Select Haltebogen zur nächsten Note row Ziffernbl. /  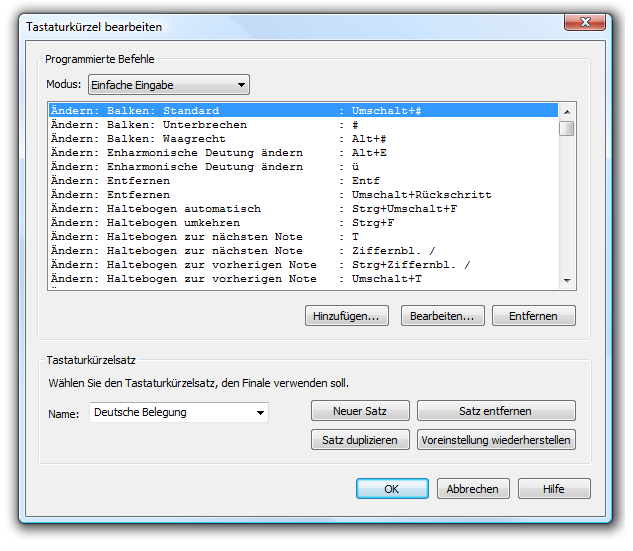304,251
